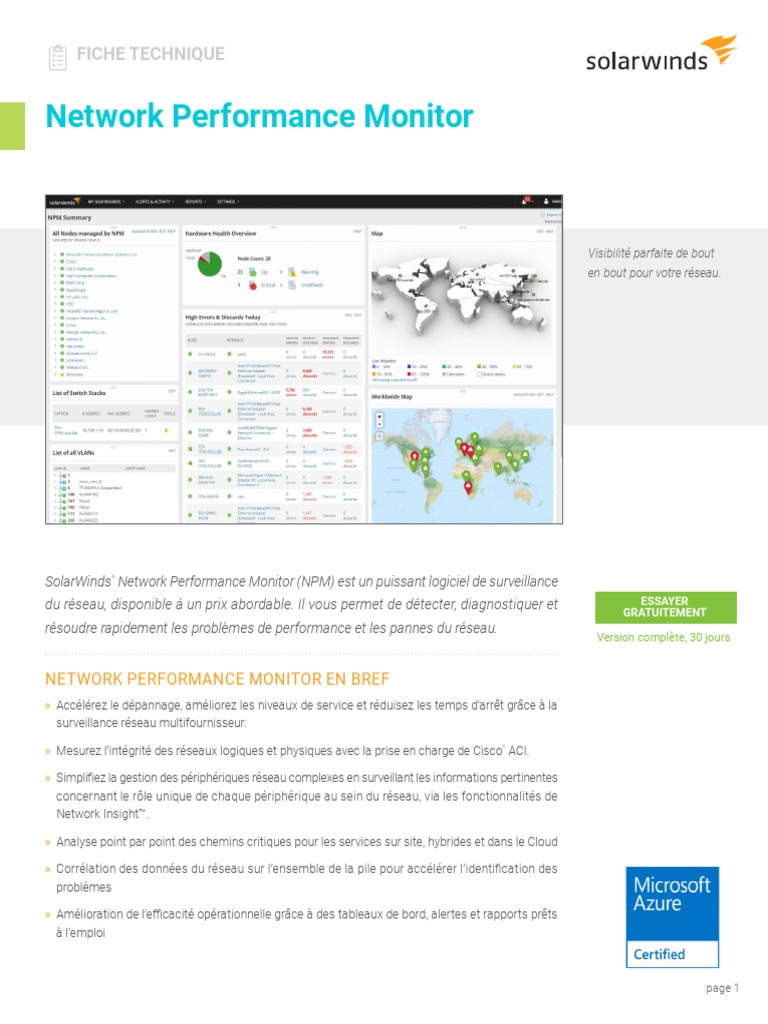
Task: Click the green pie chart in Hardware Health
Action: [210, 264]
